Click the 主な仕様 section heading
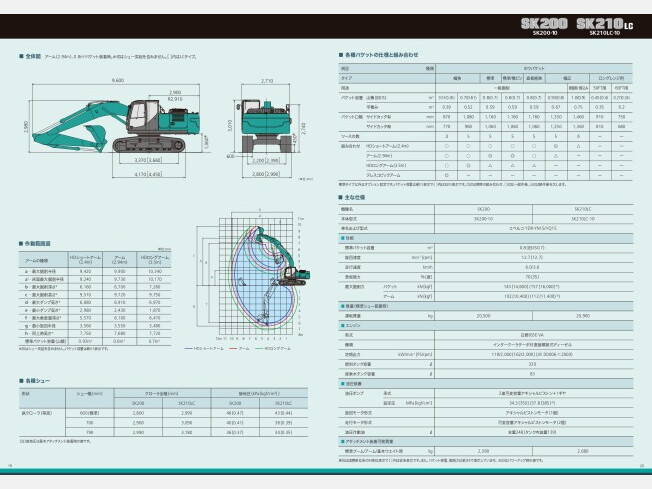652x489 pixels. [355, 197]
